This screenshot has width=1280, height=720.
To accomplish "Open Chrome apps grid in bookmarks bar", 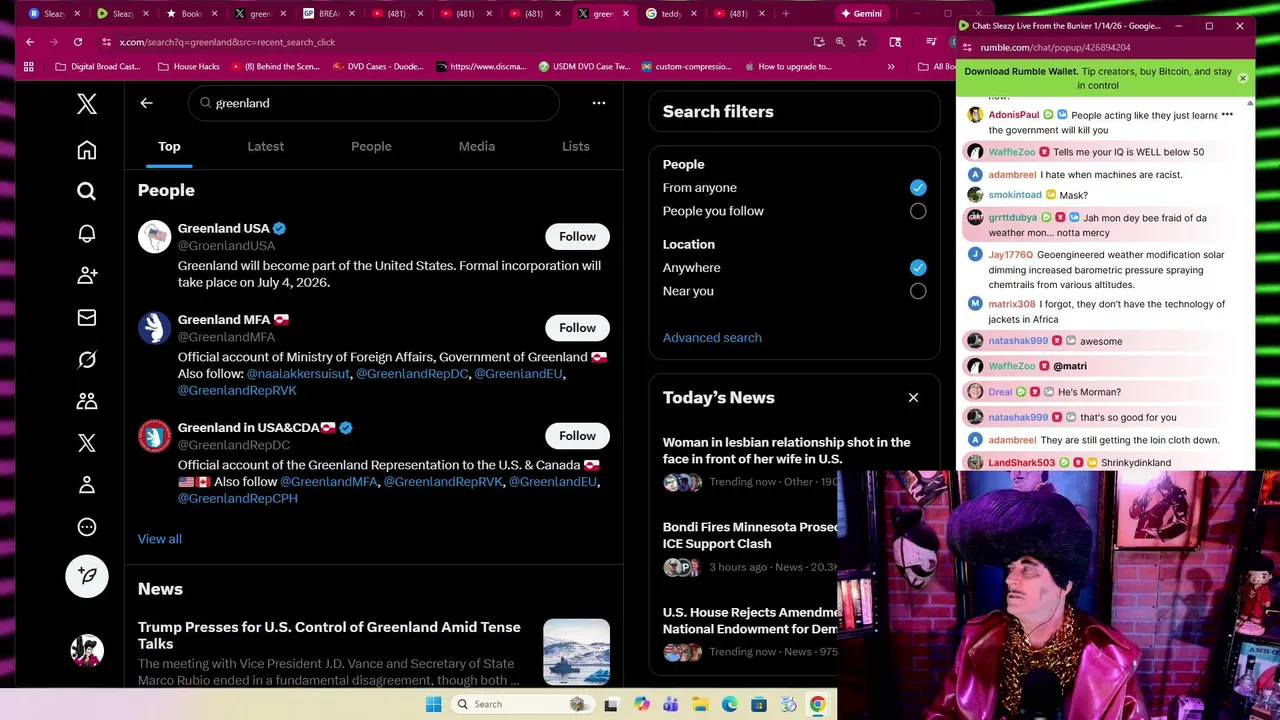I will pos(29,67).
